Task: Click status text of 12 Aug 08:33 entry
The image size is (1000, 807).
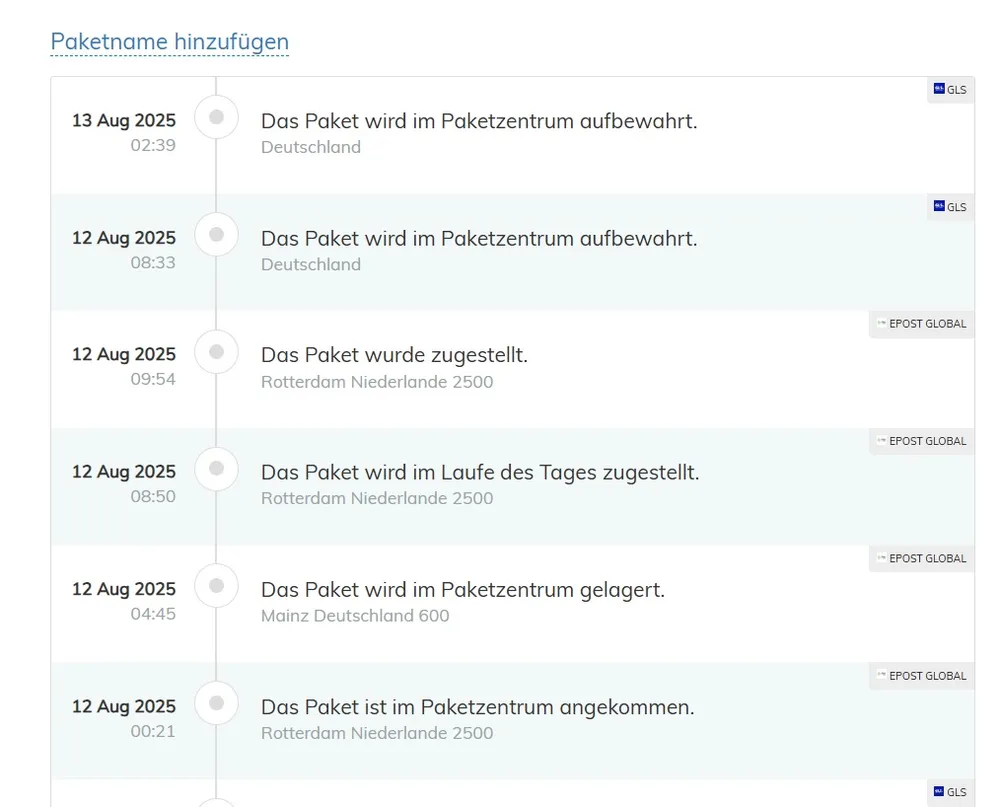Action: (479, 239)
